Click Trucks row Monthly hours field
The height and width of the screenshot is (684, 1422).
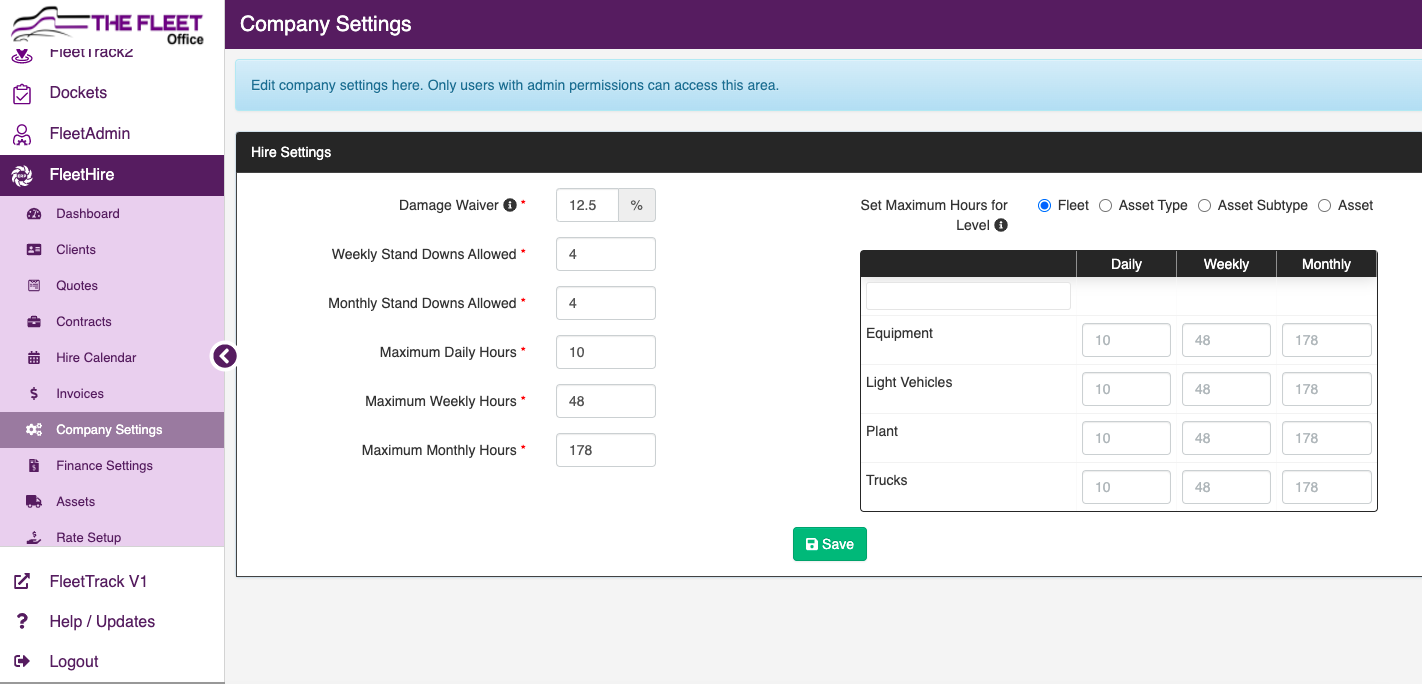coord(1327,487)
